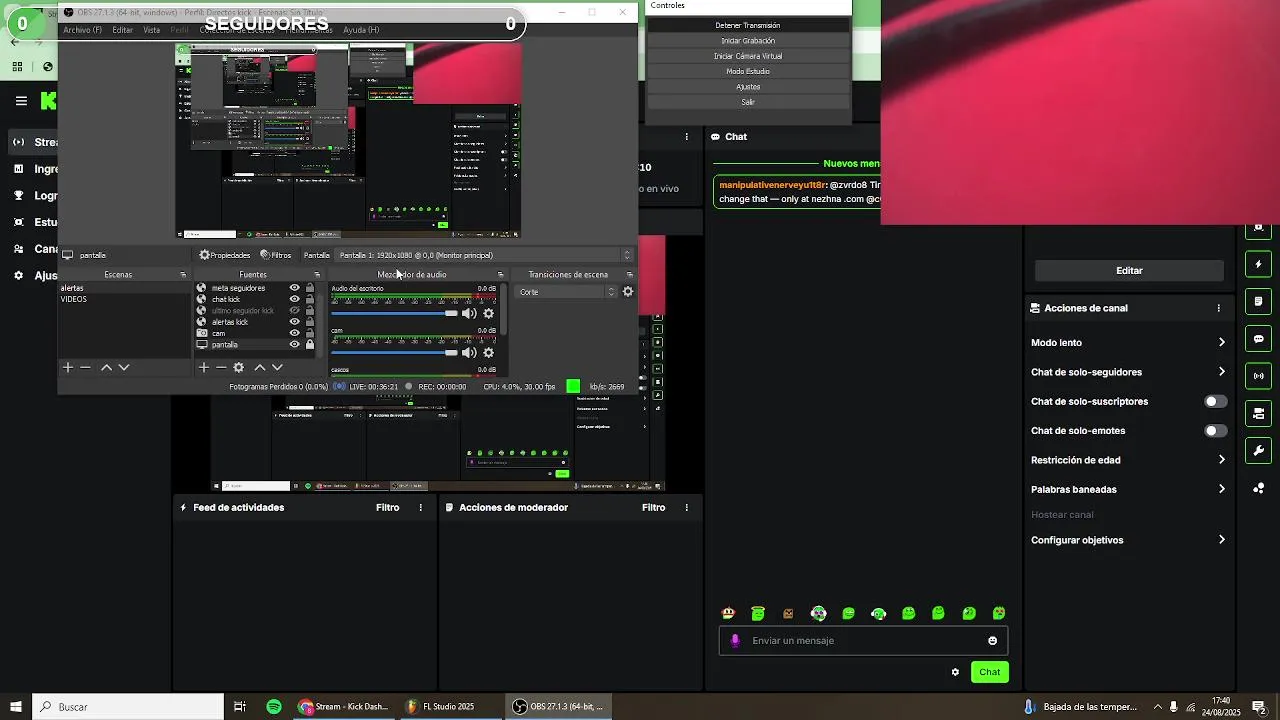Expand Configurar objetivos options
The height and width of the screenshot is (720, 1280).
click(x=1129, y=540)
